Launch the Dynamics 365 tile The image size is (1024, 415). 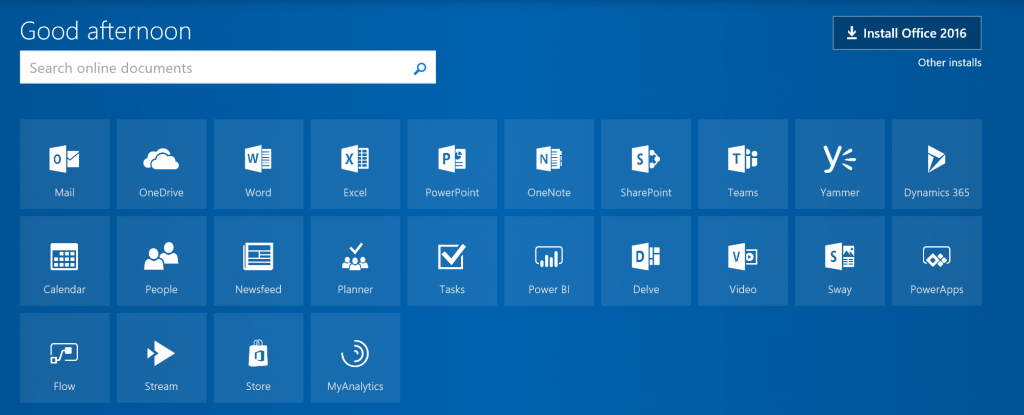coord(936,164)
